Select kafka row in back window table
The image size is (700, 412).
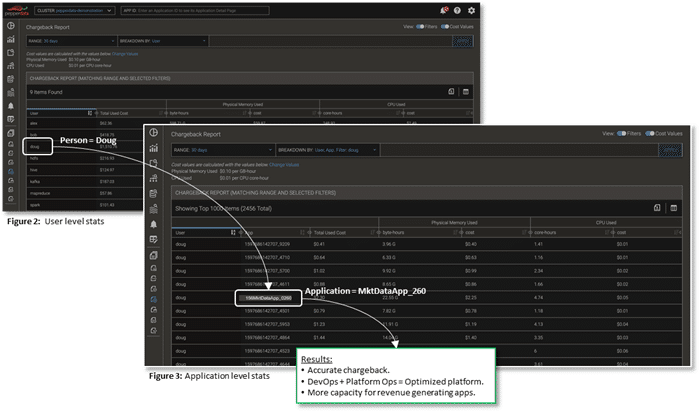tap(84, 182)
